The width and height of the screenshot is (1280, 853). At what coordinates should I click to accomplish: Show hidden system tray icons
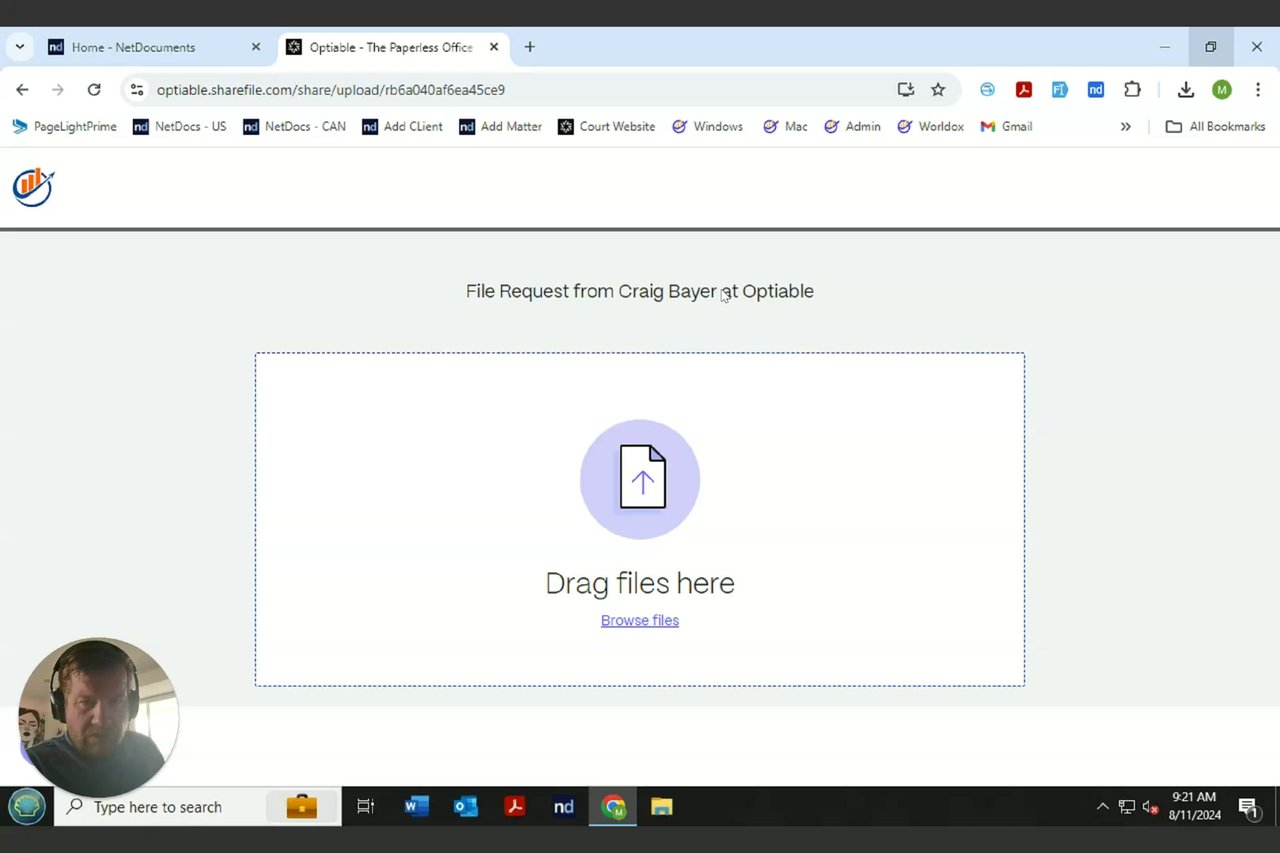click(1102, 807)
